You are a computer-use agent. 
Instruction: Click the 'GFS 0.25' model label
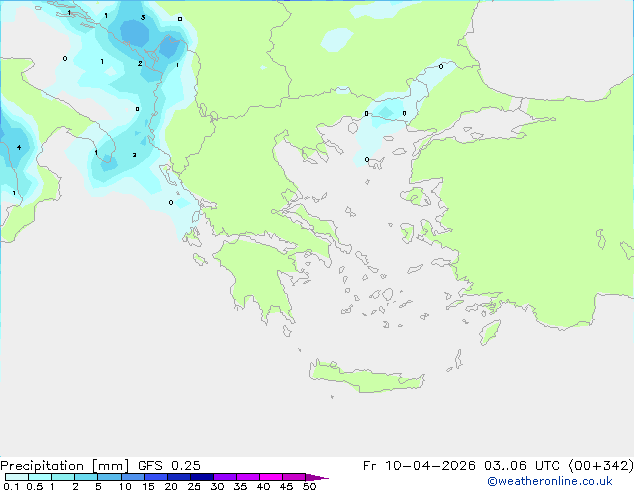click(169, 466)
